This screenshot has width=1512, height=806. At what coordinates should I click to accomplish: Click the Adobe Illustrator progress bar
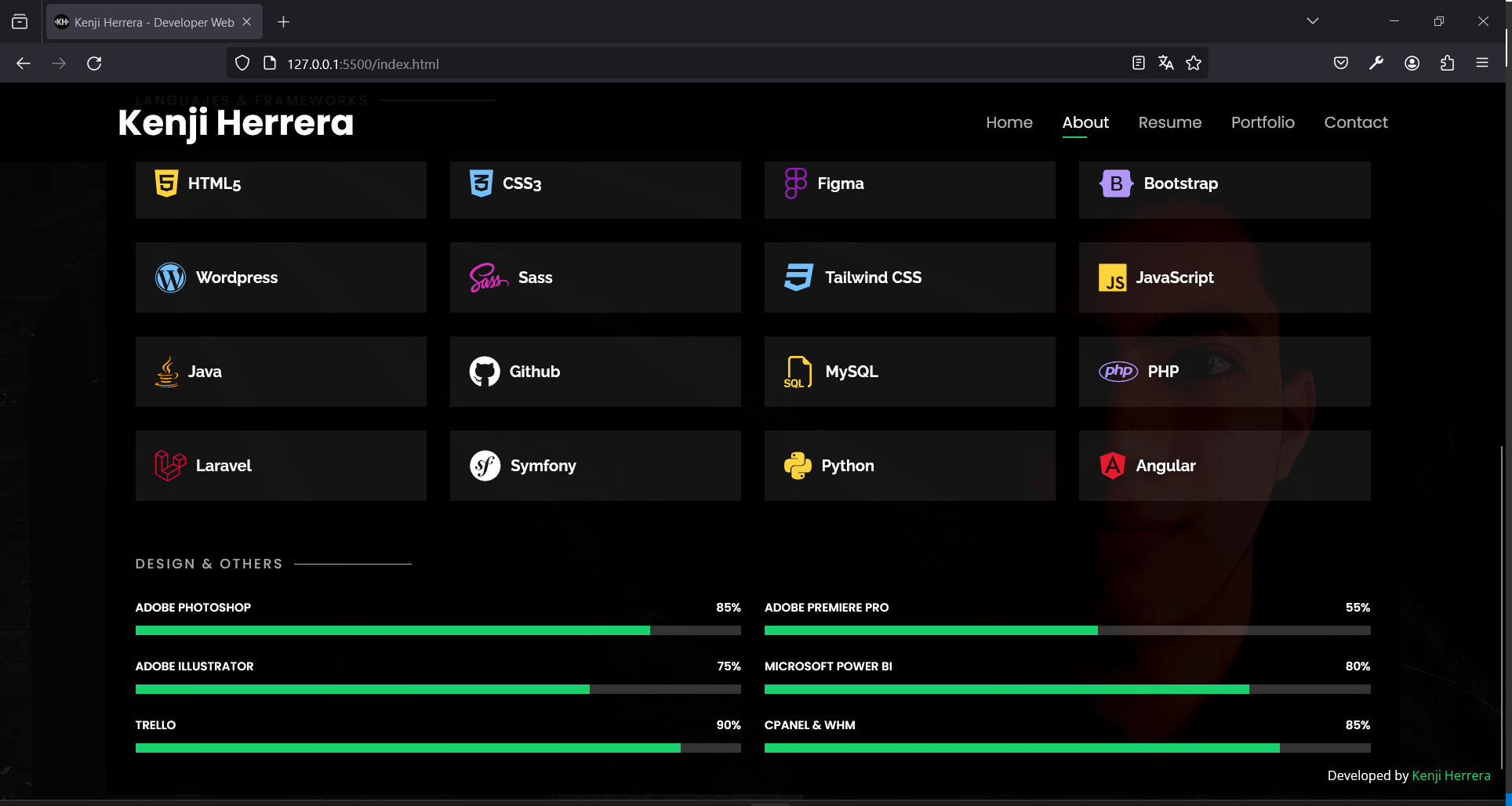(438, 689)
